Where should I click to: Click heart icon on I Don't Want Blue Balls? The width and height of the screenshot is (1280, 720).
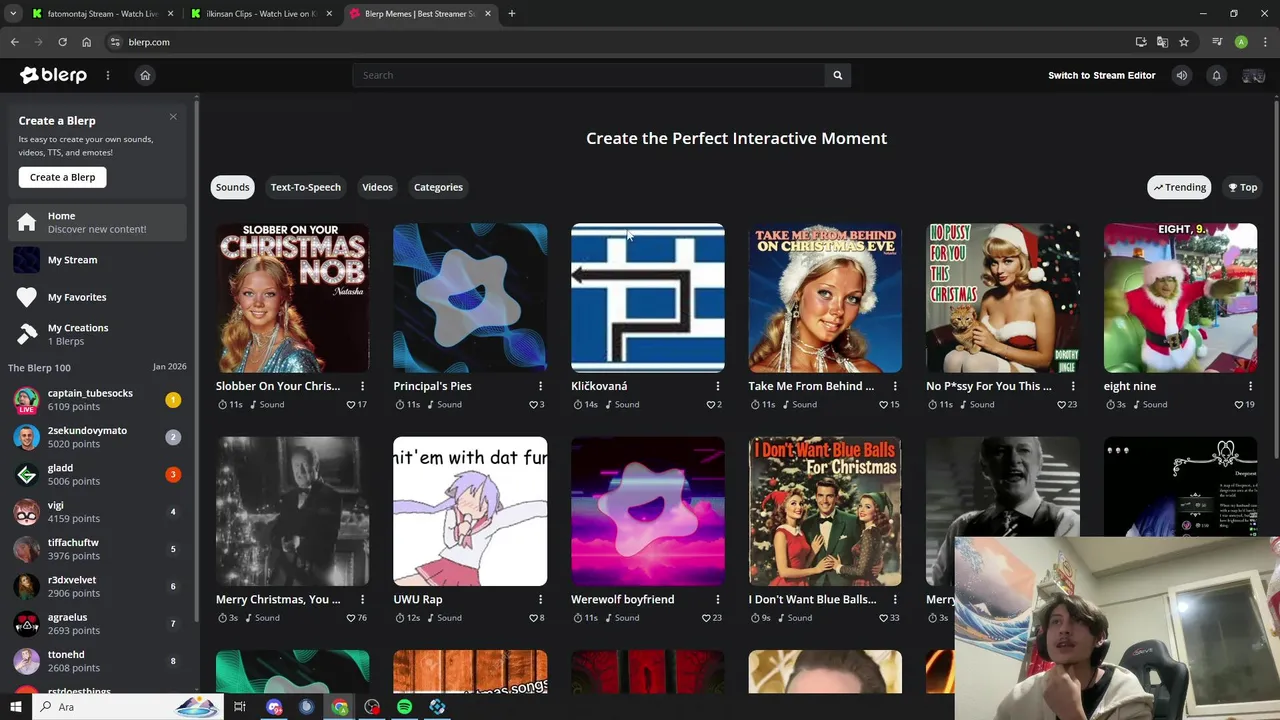click(884, 618)
